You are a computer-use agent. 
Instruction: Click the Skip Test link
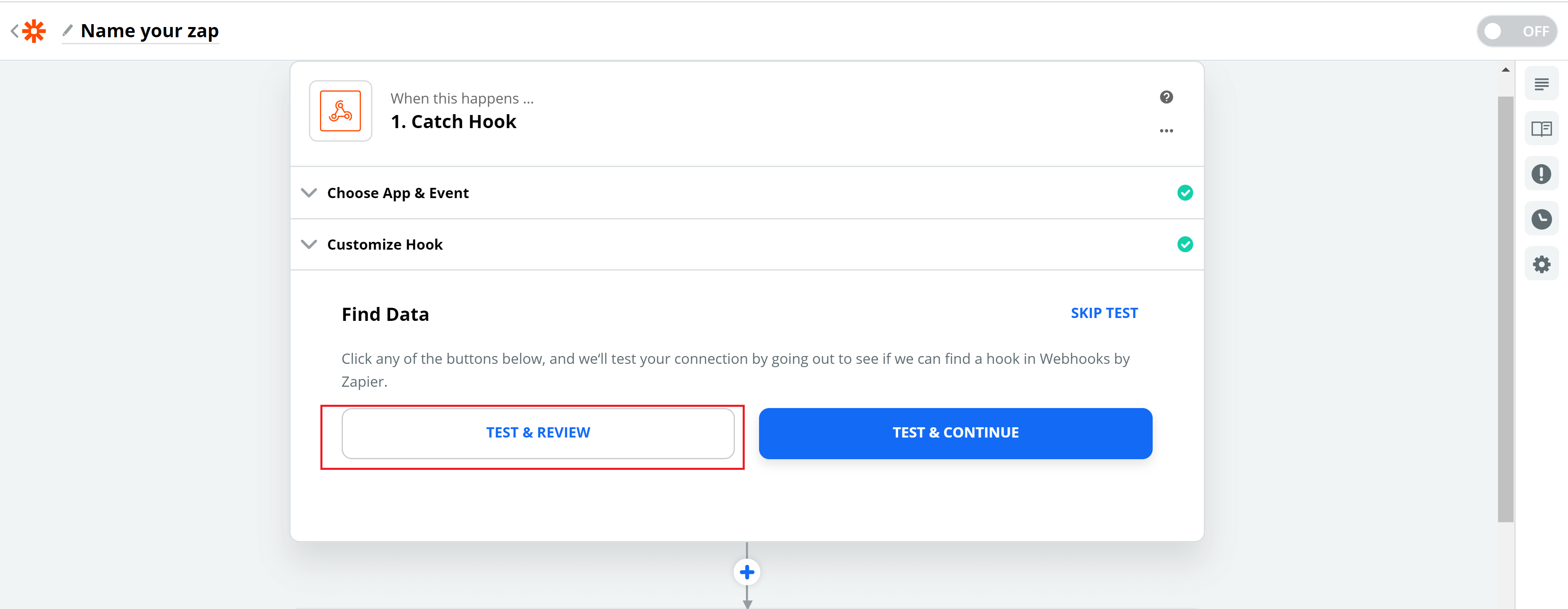[x=1104, y=313]
